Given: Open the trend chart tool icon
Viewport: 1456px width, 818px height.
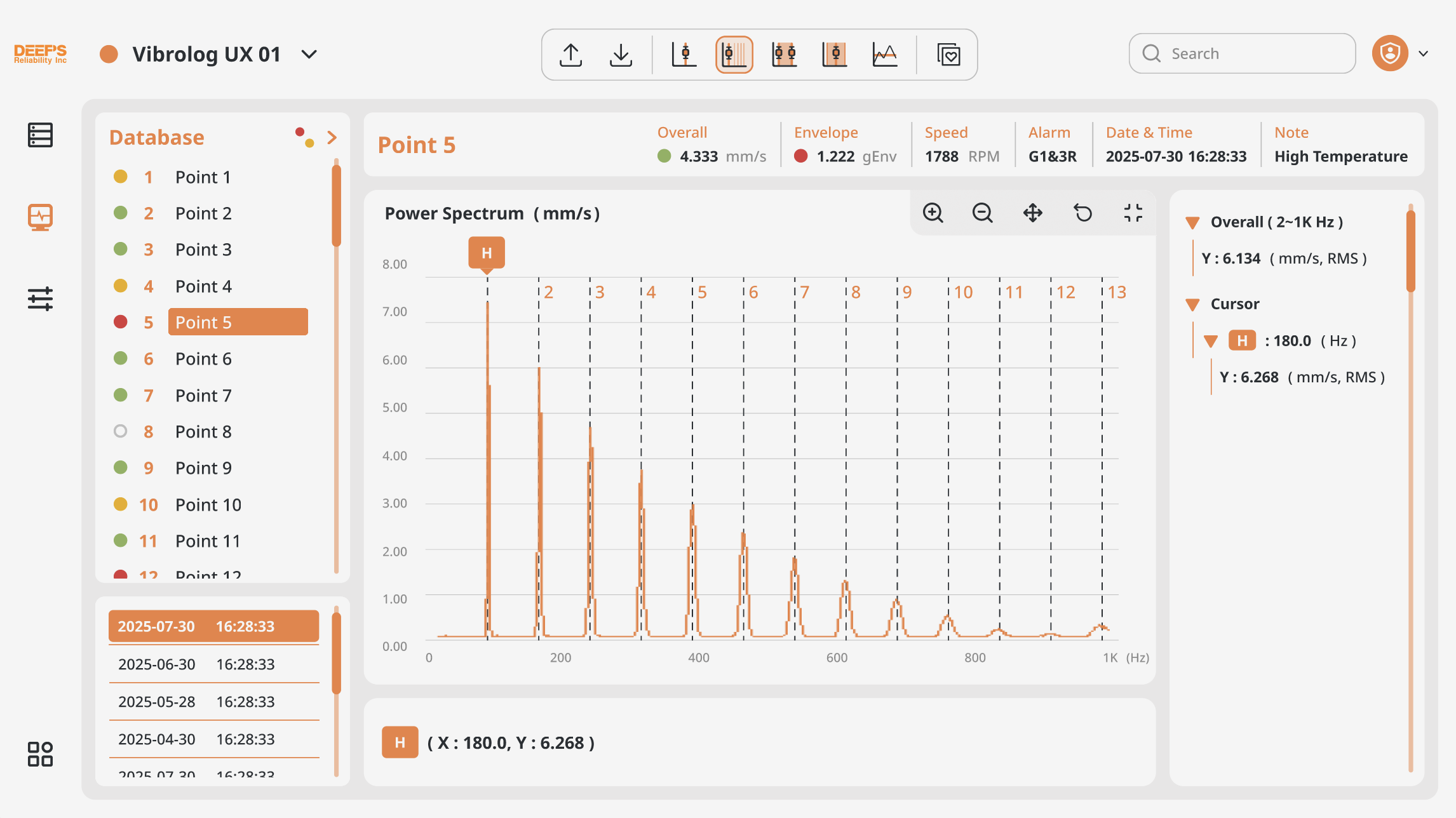Looking at the screenshot, I should point(884,55).
